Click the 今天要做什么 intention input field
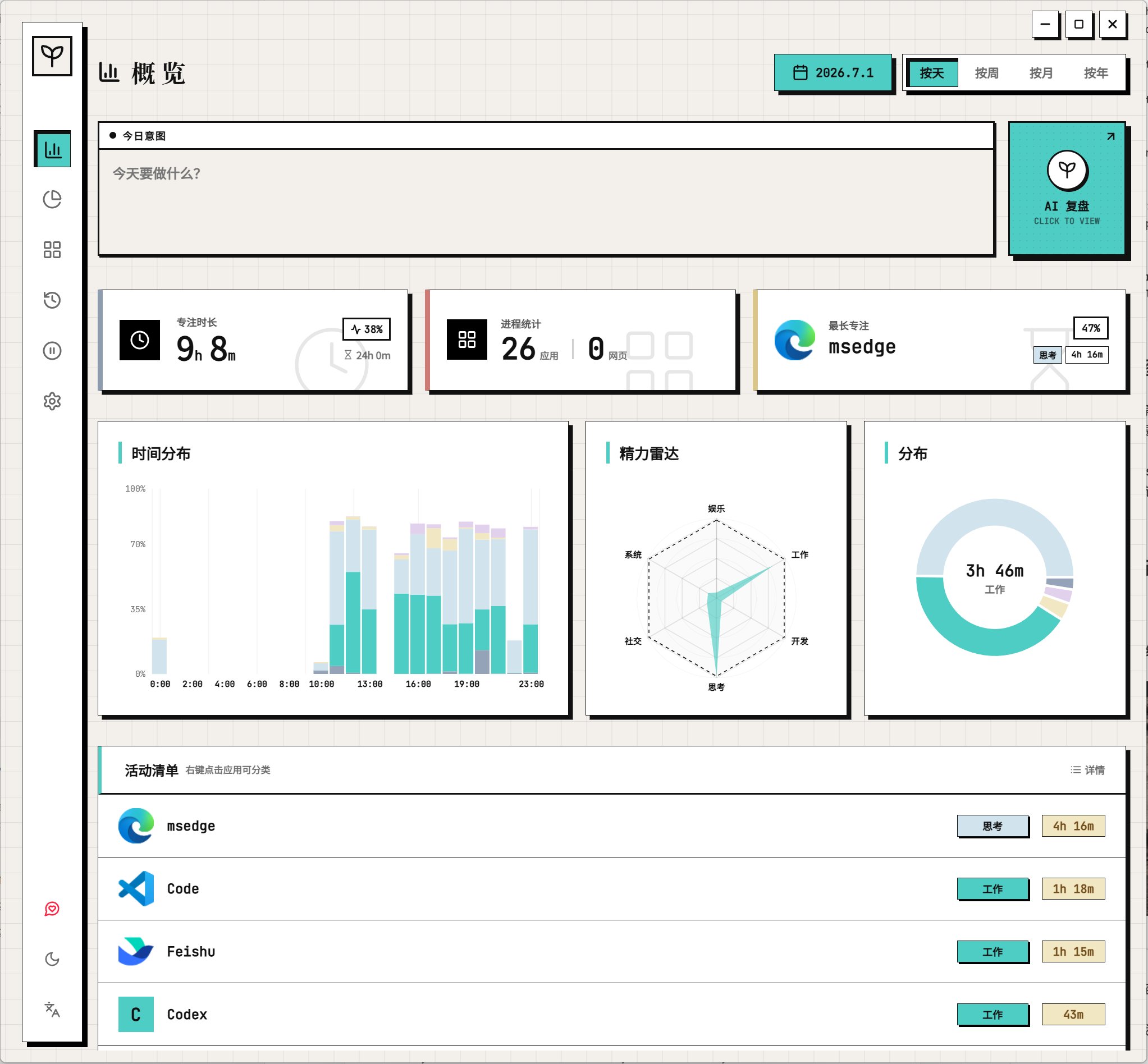This screenshot has width=1148, height=1064. coord(546,201)
